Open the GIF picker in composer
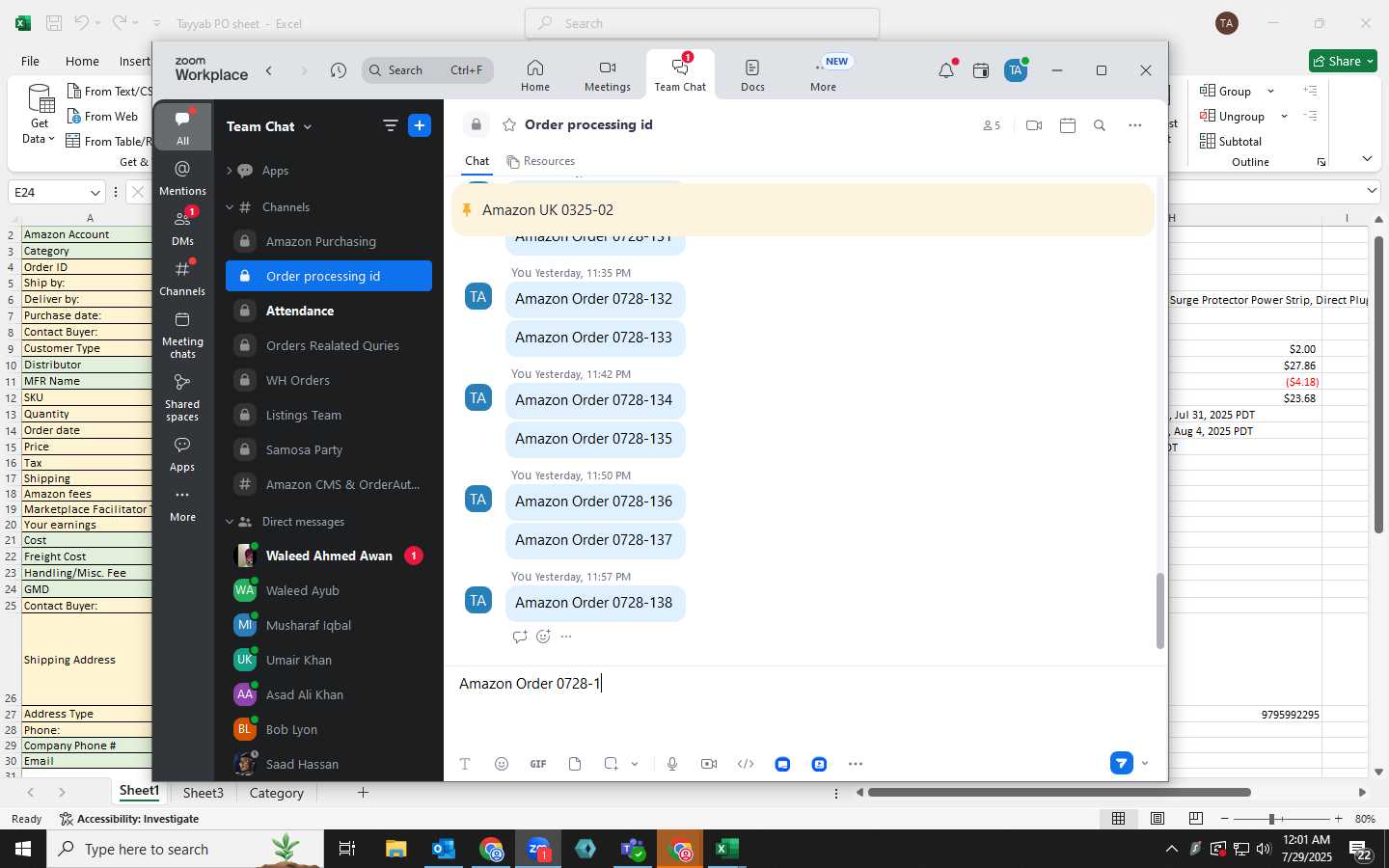The width and height of the screenshot is (1389, 868). [538, 764]
